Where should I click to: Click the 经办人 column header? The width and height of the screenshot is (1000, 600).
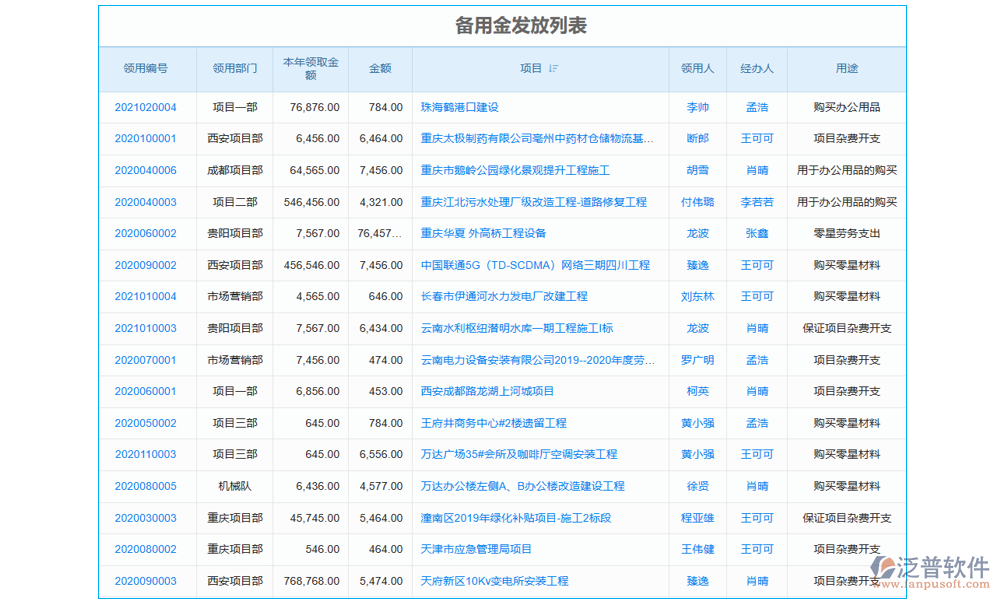click(757, 69)
